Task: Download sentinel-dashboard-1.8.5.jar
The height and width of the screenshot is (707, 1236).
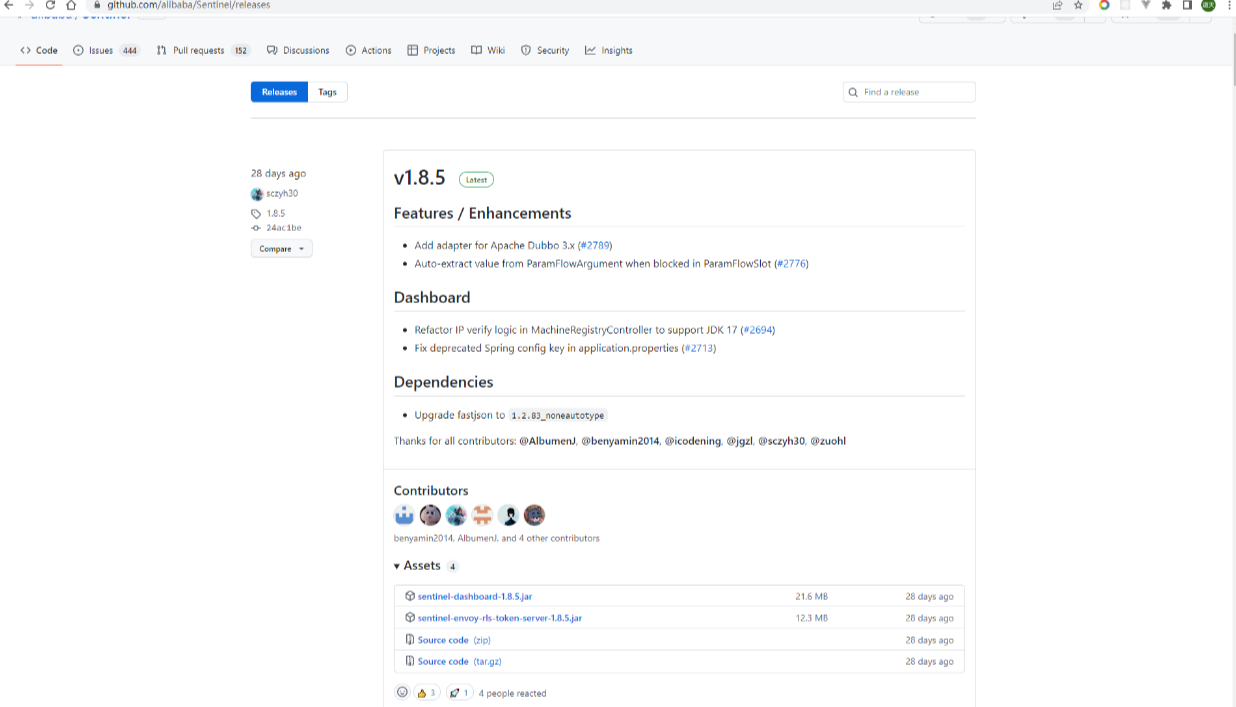Action: point(475,596)
